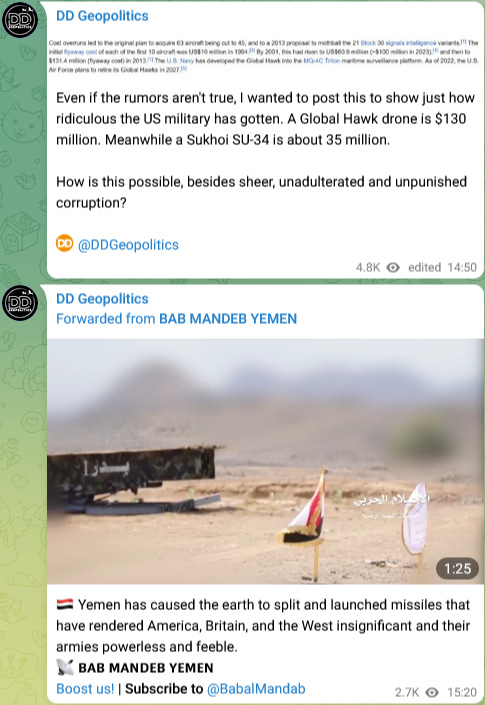Open DD Geopolitics avatar on forwarded post
This screenshot has width=485, height=705.
point(20,302)
